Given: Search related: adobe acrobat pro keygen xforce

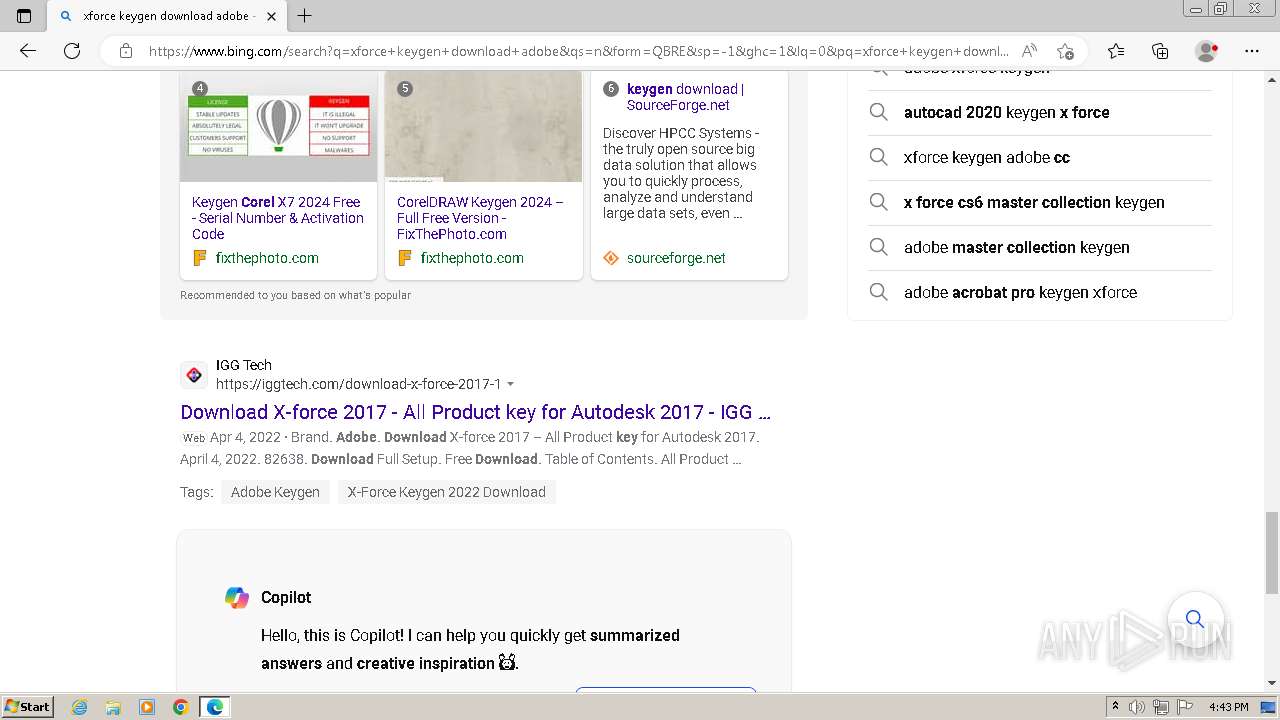Looking at the screenshot, I should [1020, 292].
